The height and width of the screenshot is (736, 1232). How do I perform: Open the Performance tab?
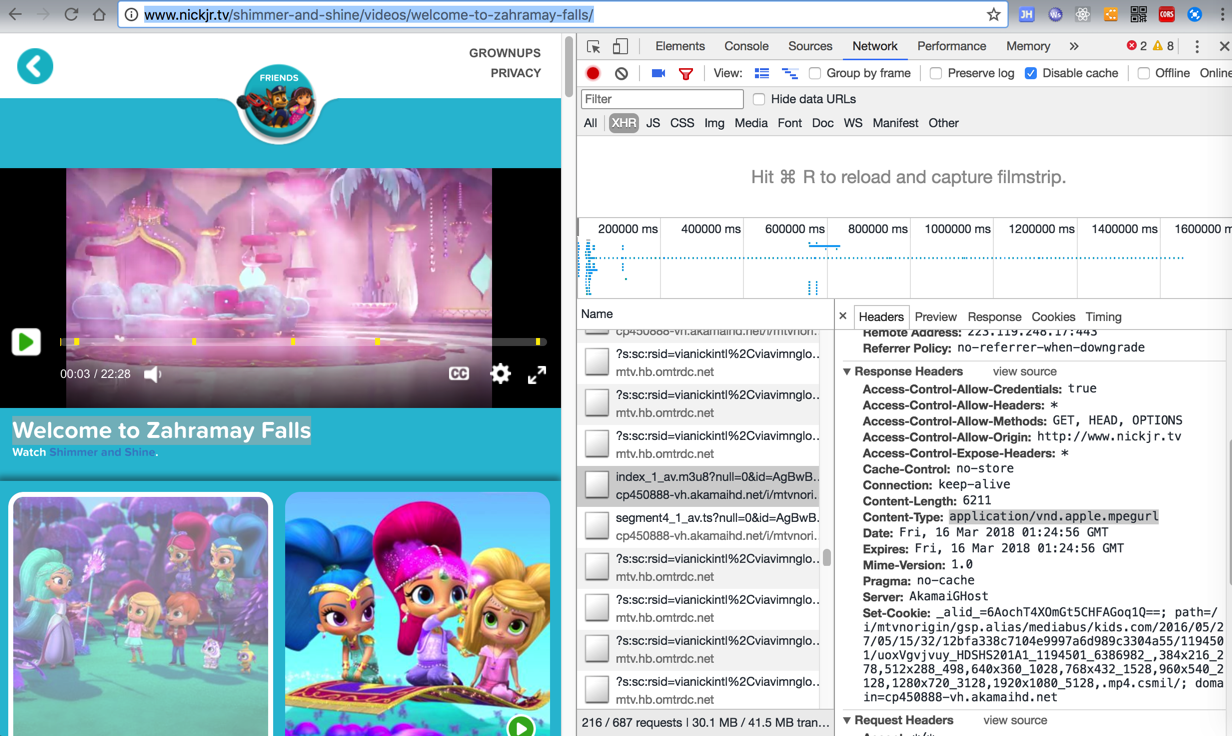952,46
